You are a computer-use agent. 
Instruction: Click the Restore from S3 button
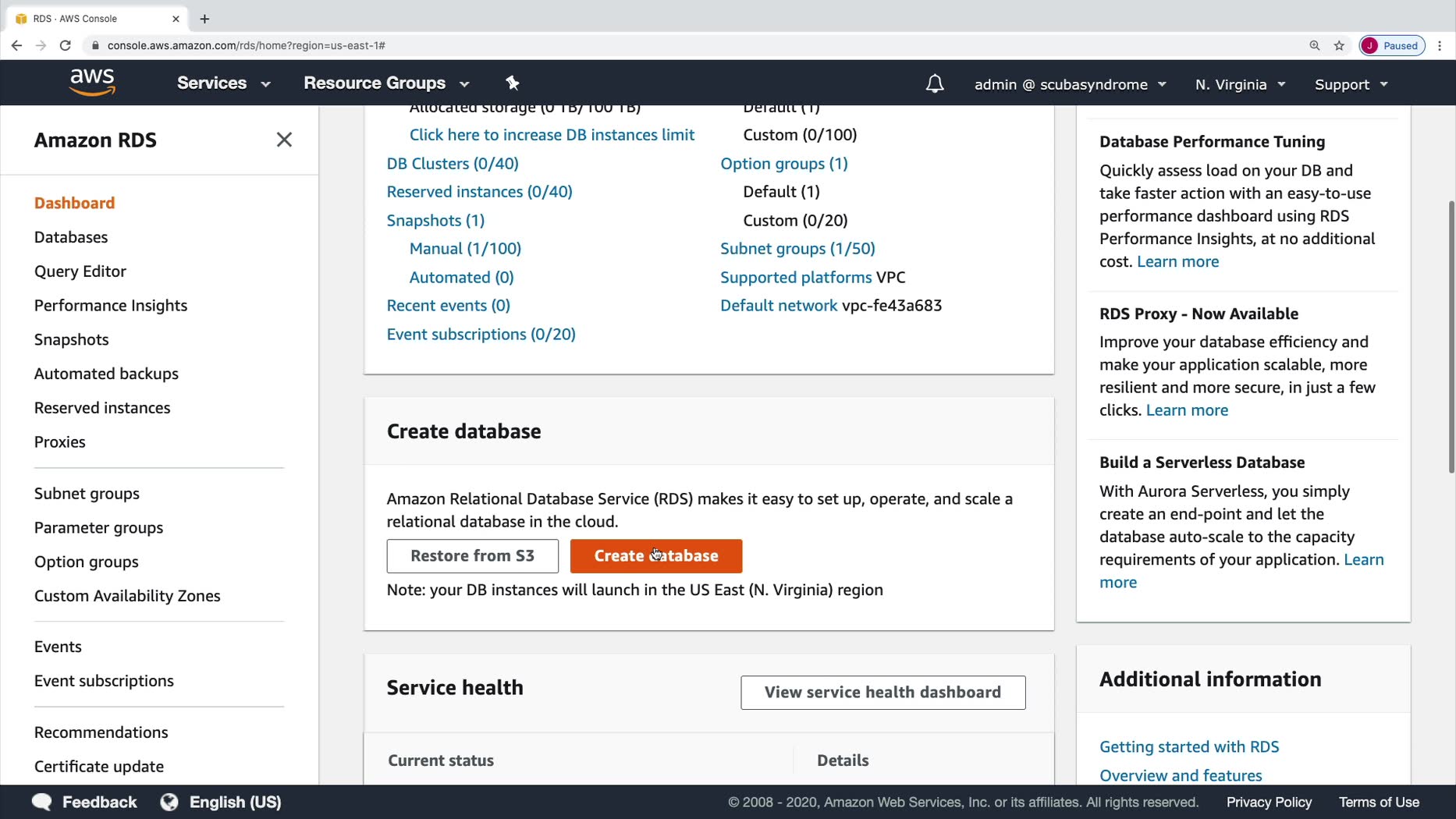472,555
